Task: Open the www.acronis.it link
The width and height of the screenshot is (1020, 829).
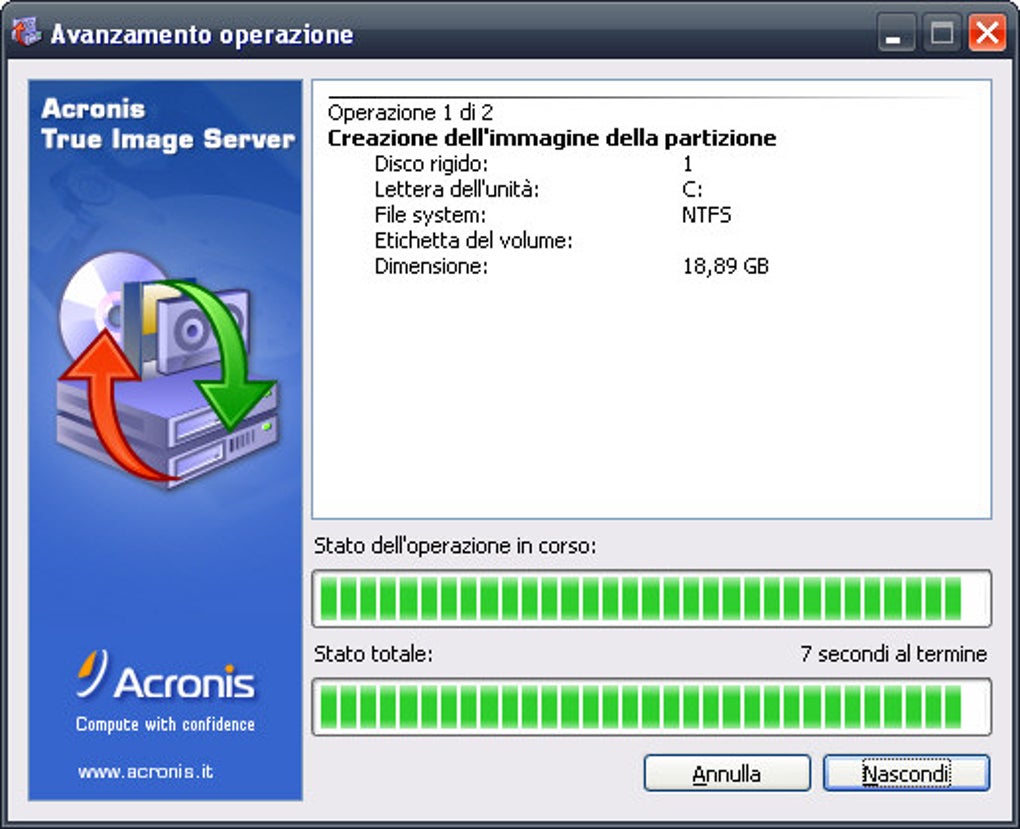Action: [146, 771]
